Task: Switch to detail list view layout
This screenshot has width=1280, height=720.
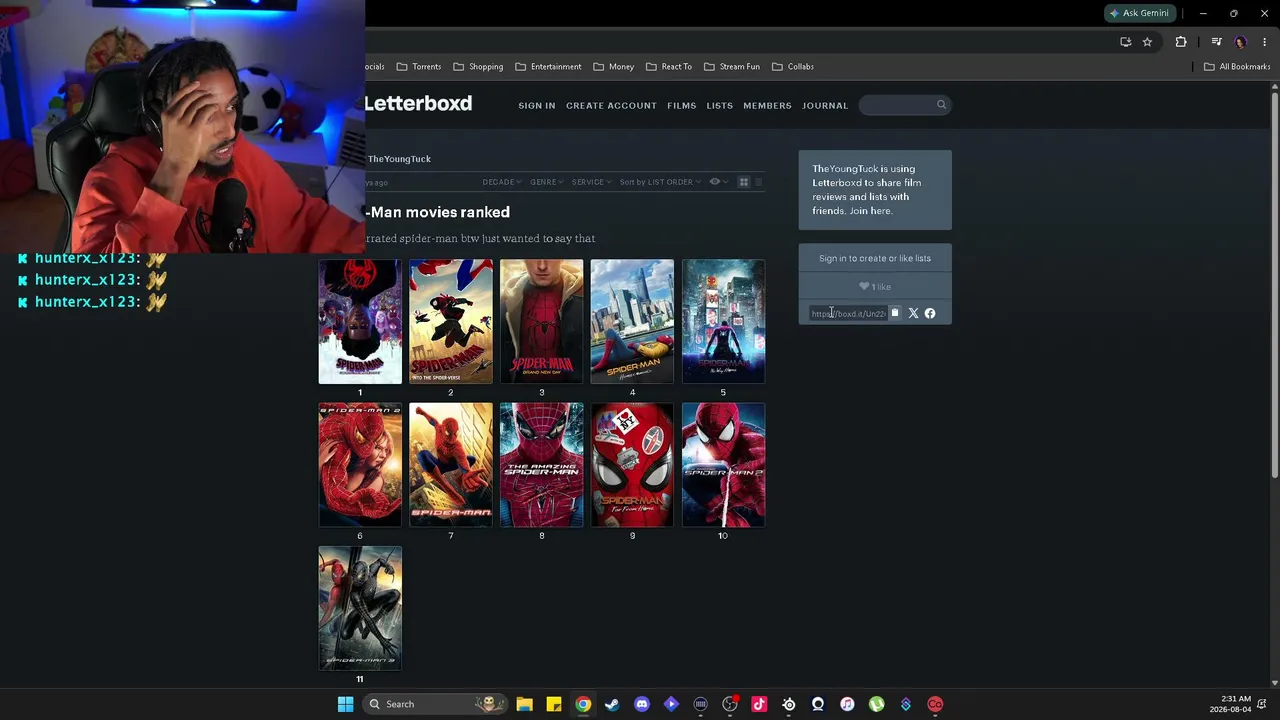Action: tap(758, 182)
